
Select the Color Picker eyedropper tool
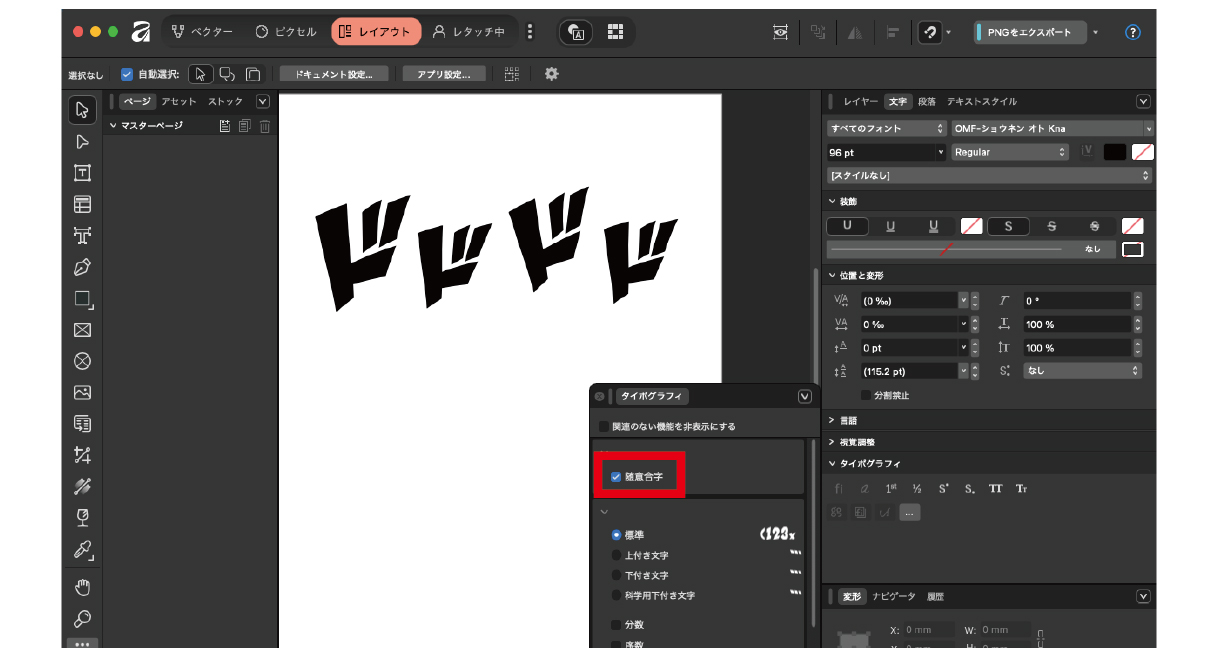[x=83, y=550]
